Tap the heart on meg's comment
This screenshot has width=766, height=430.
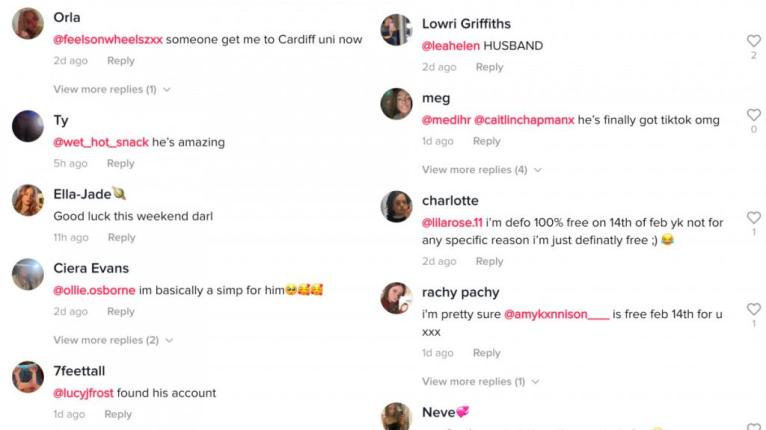[x=753, y=115]
